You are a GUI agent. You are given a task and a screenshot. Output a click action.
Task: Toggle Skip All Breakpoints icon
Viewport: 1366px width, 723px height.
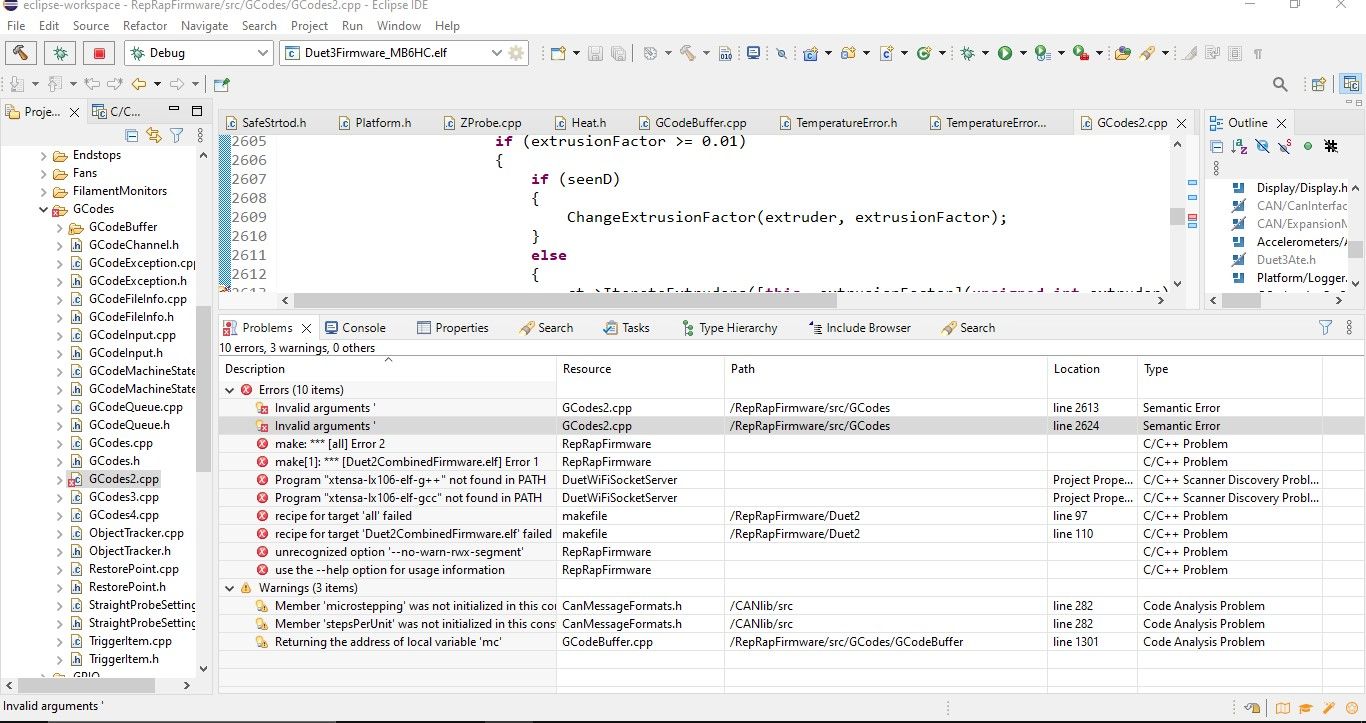(781, 53)
